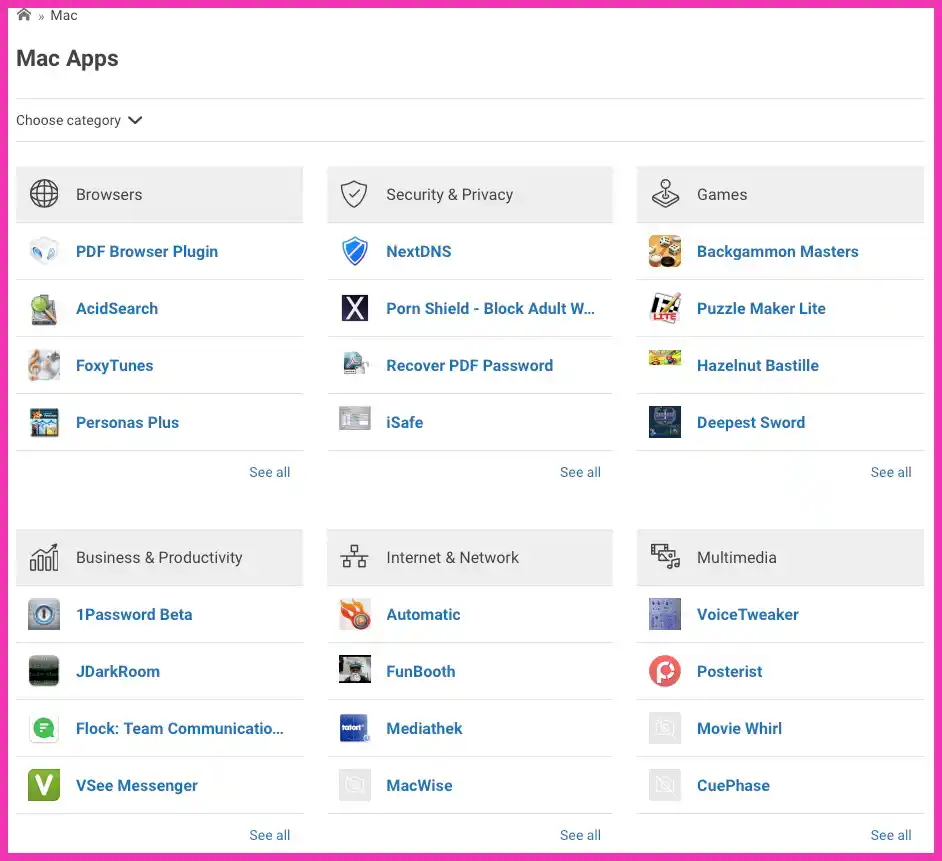Open the Posterist app link
This screenshot has width=942, height=861.
coord(729,671)
